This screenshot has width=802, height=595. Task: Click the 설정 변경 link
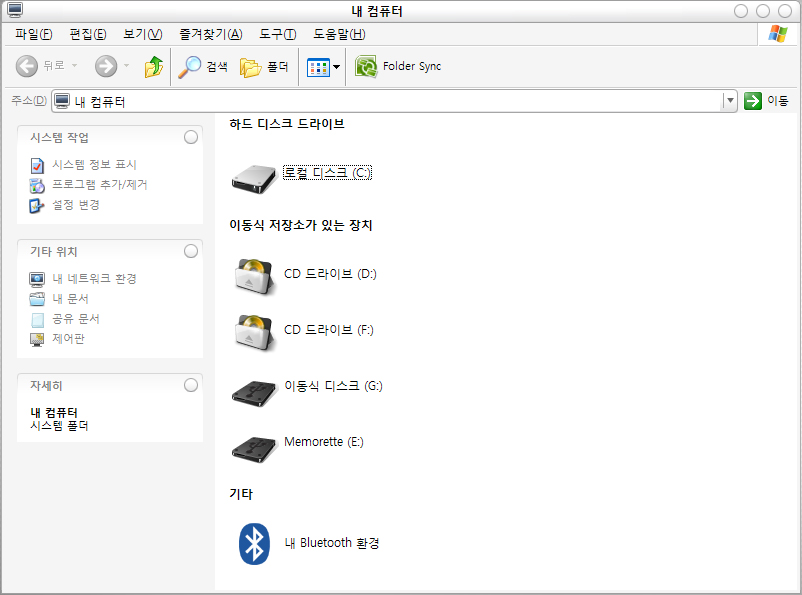pos(76,205)
